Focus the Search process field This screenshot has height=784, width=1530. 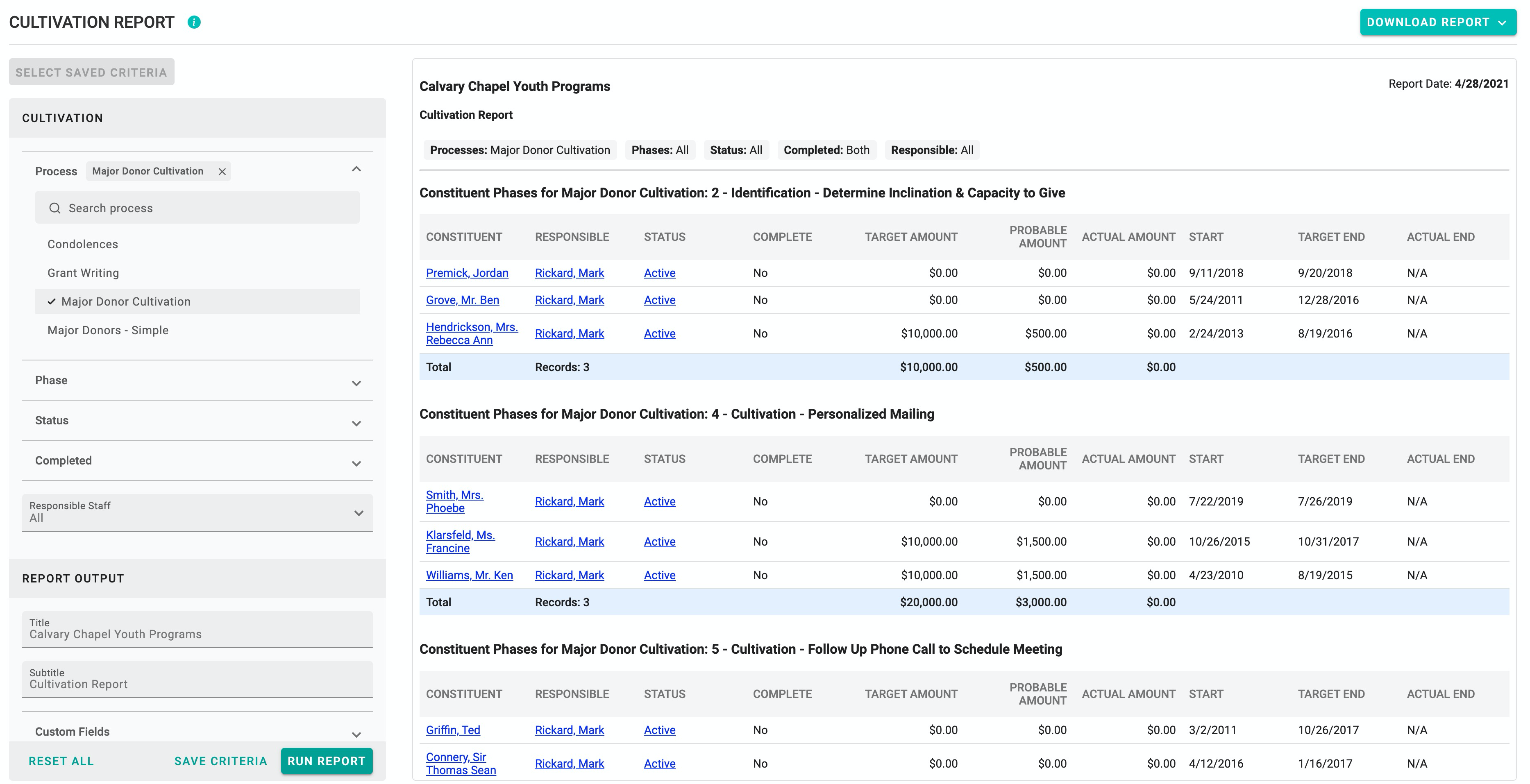coord(197,207)
